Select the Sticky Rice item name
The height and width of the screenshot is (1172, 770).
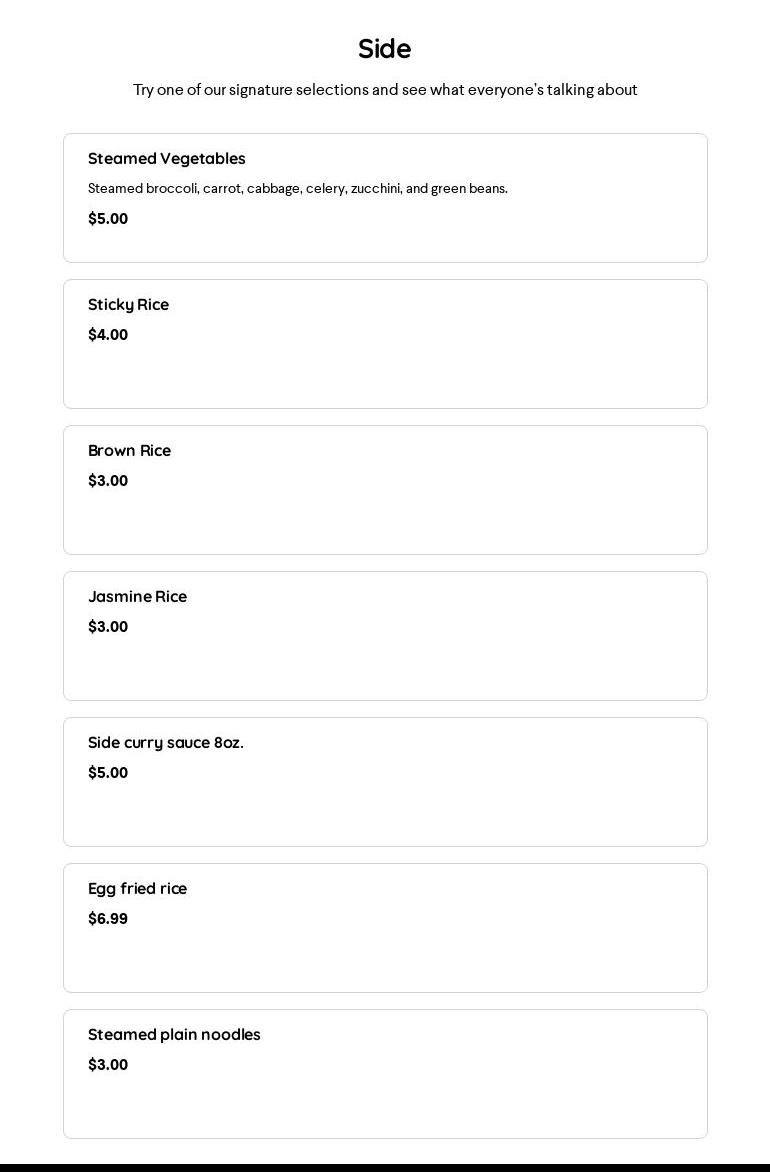pyautogui.click(x=128, y=305)
